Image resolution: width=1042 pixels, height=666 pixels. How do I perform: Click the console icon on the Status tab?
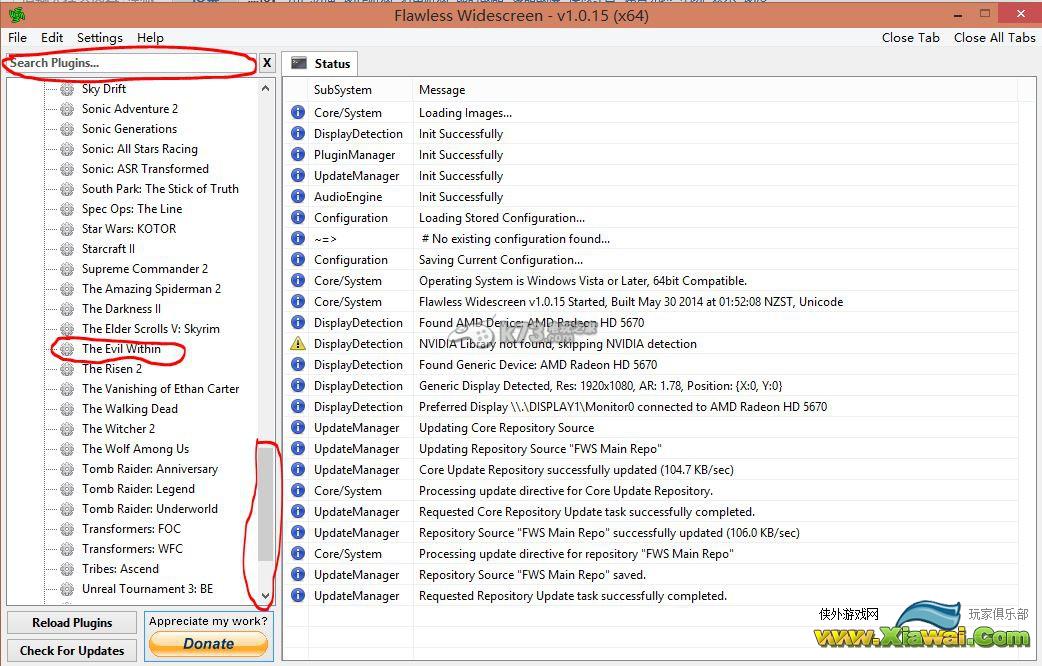pos(299,63)
